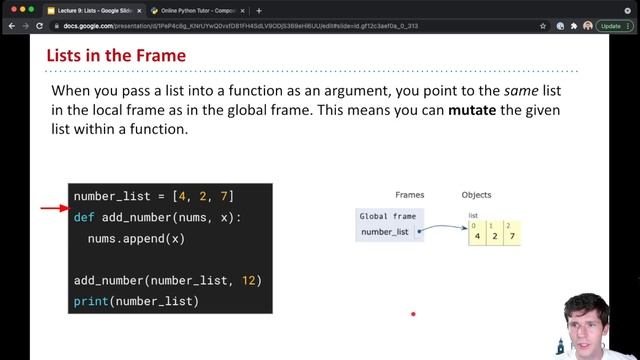Click list cell containing value 2
Image resolution: width=640 pixels, height=360 pixels.
[495, 233]
